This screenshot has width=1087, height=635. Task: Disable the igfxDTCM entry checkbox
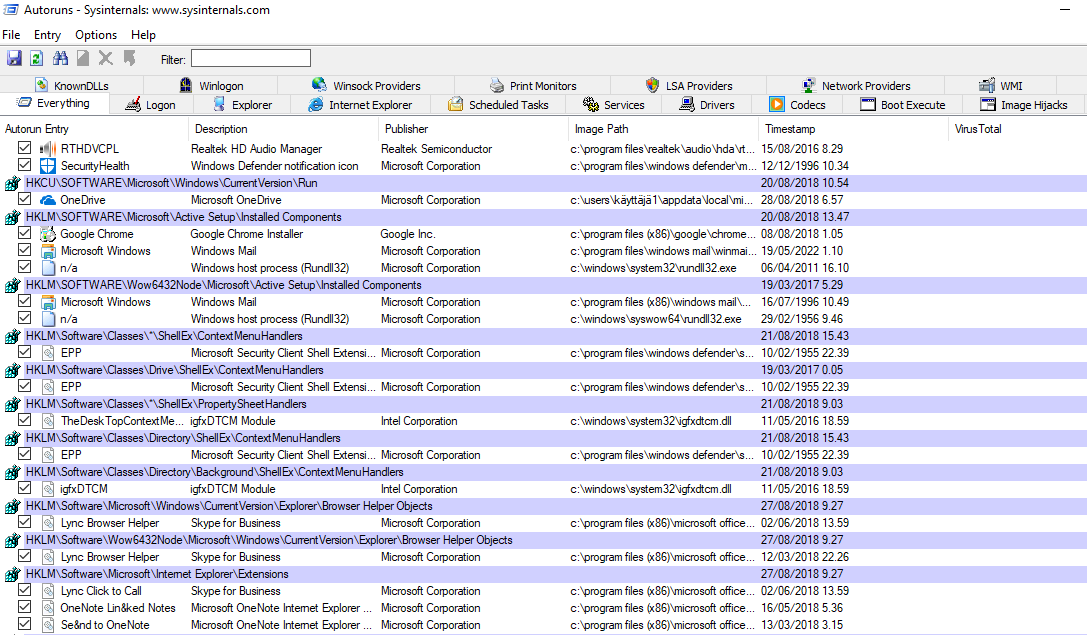tap(24, 488)
